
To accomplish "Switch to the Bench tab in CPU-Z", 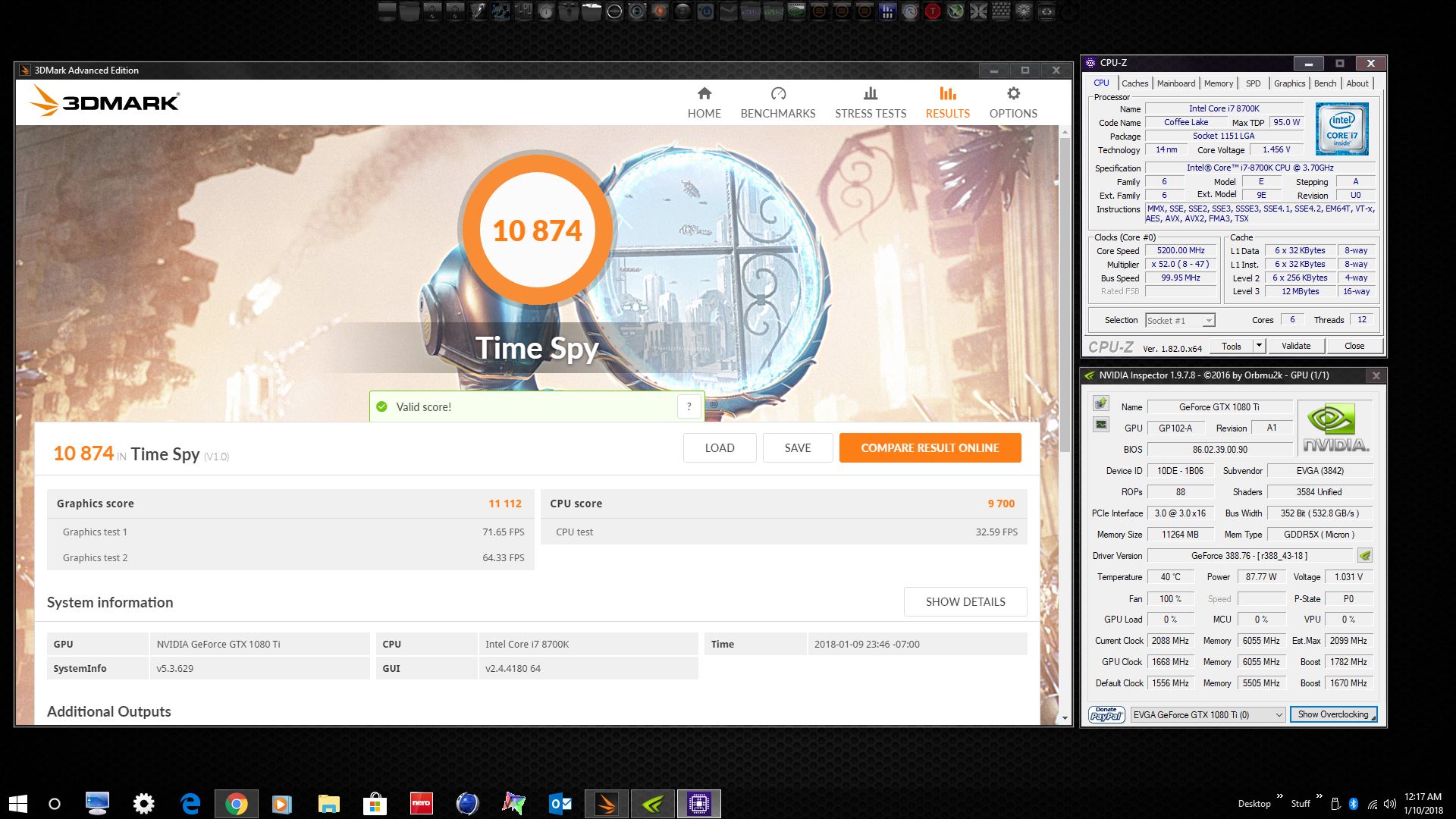I will (x=1325, y=83).
